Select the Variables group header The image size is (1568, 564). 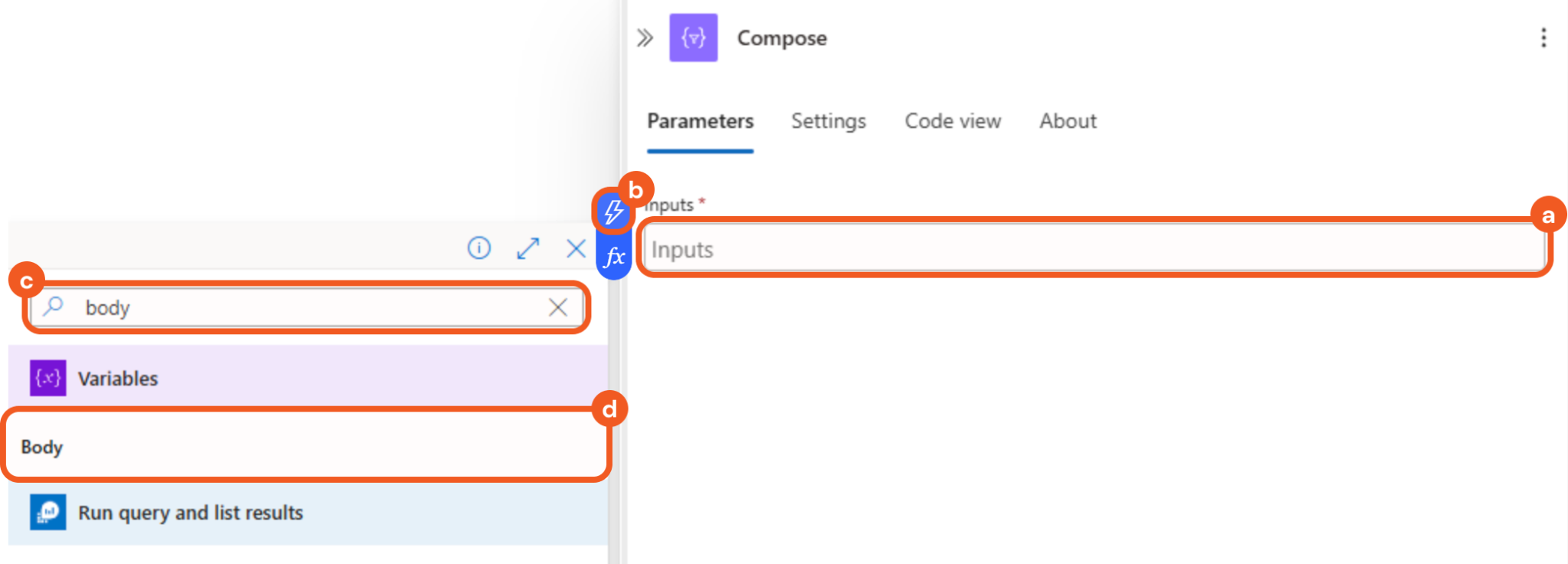pos(118,379)
